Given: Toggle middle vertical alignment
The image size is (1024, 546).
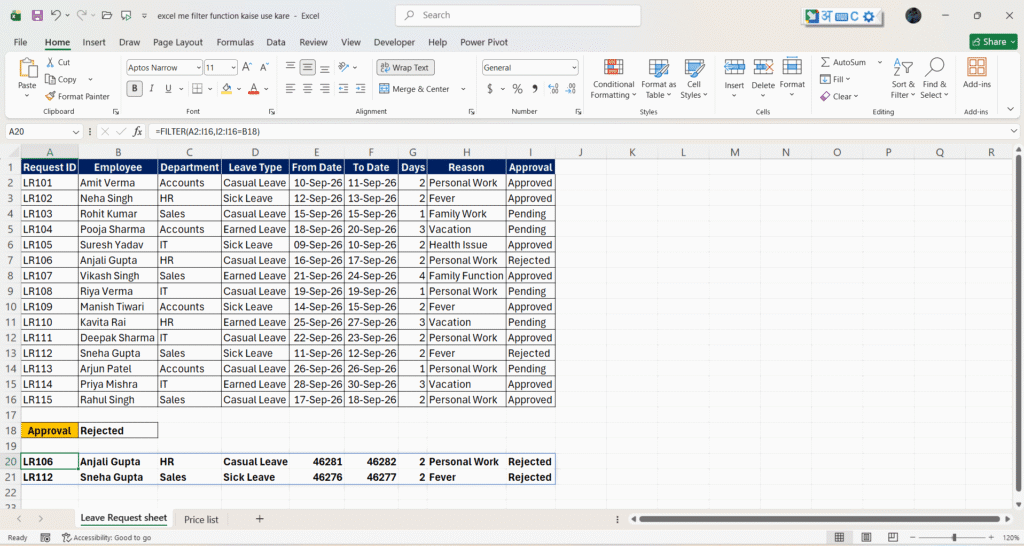Looking at the screenshot, I should (x=308, y=67).
